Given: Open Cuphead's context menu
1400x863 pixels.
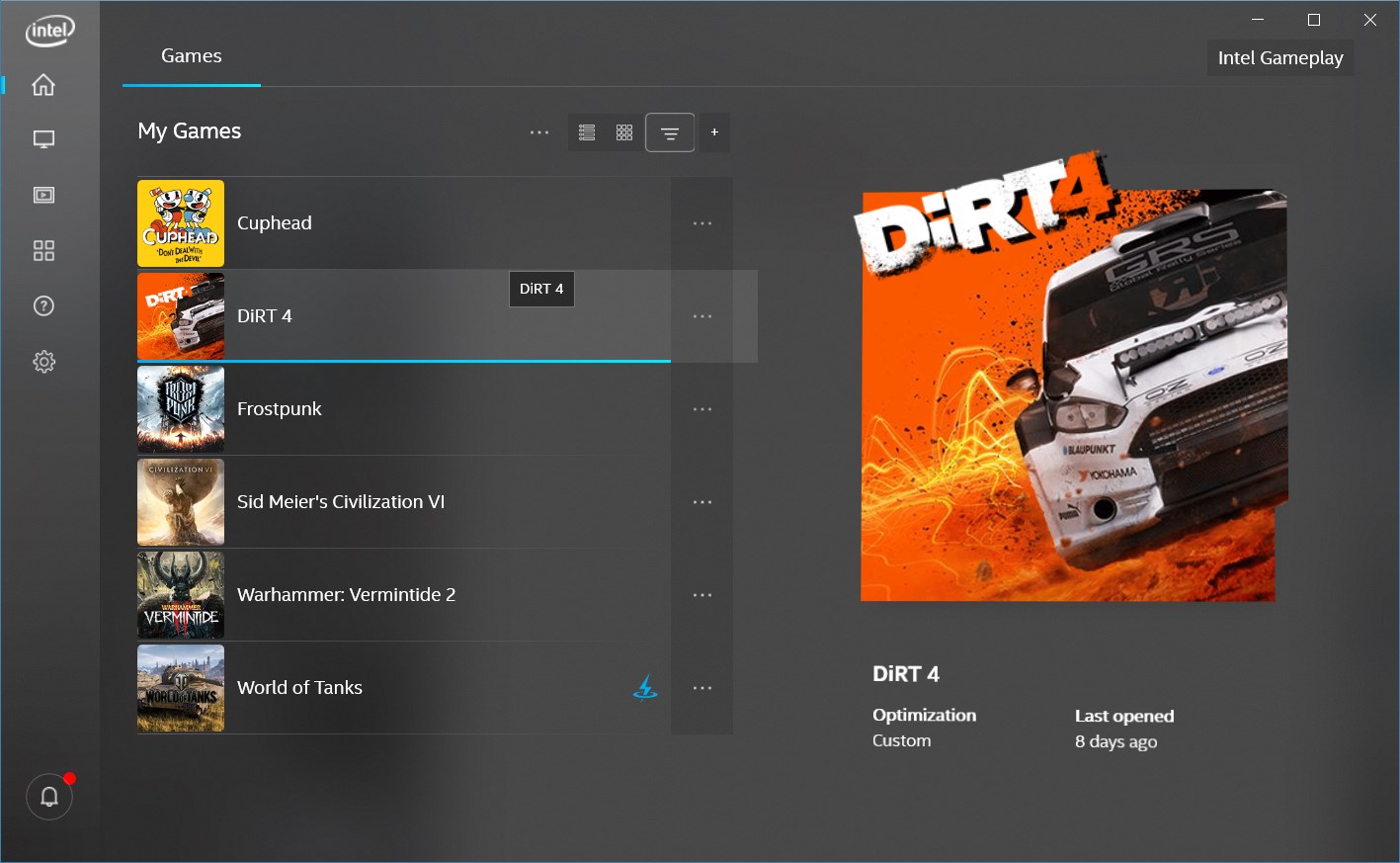Looking at the screenshot, I should click(x=701, y=222).
